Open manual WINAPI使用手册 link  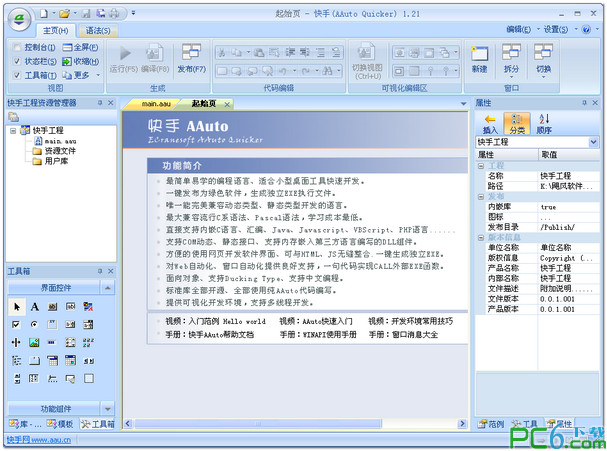tap(318, 334)
